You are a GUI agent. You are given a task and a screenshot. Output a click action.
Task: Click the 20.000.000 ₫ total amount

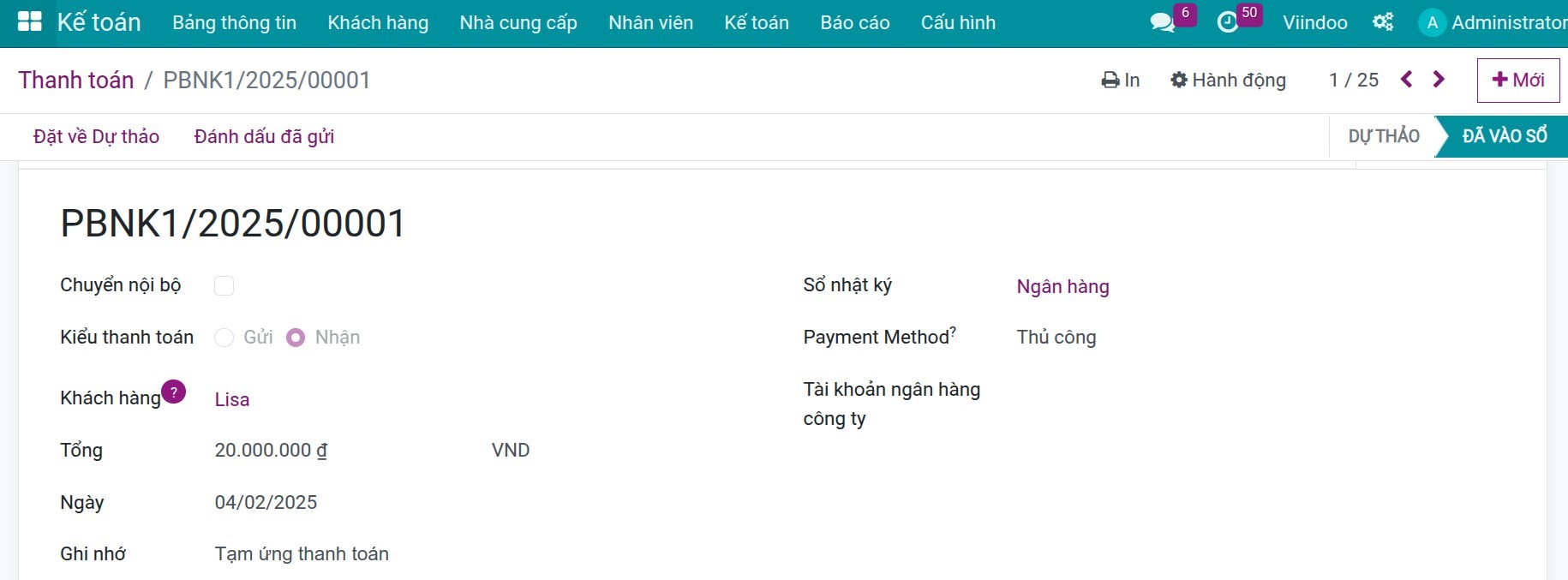click(x=271, y=450)
